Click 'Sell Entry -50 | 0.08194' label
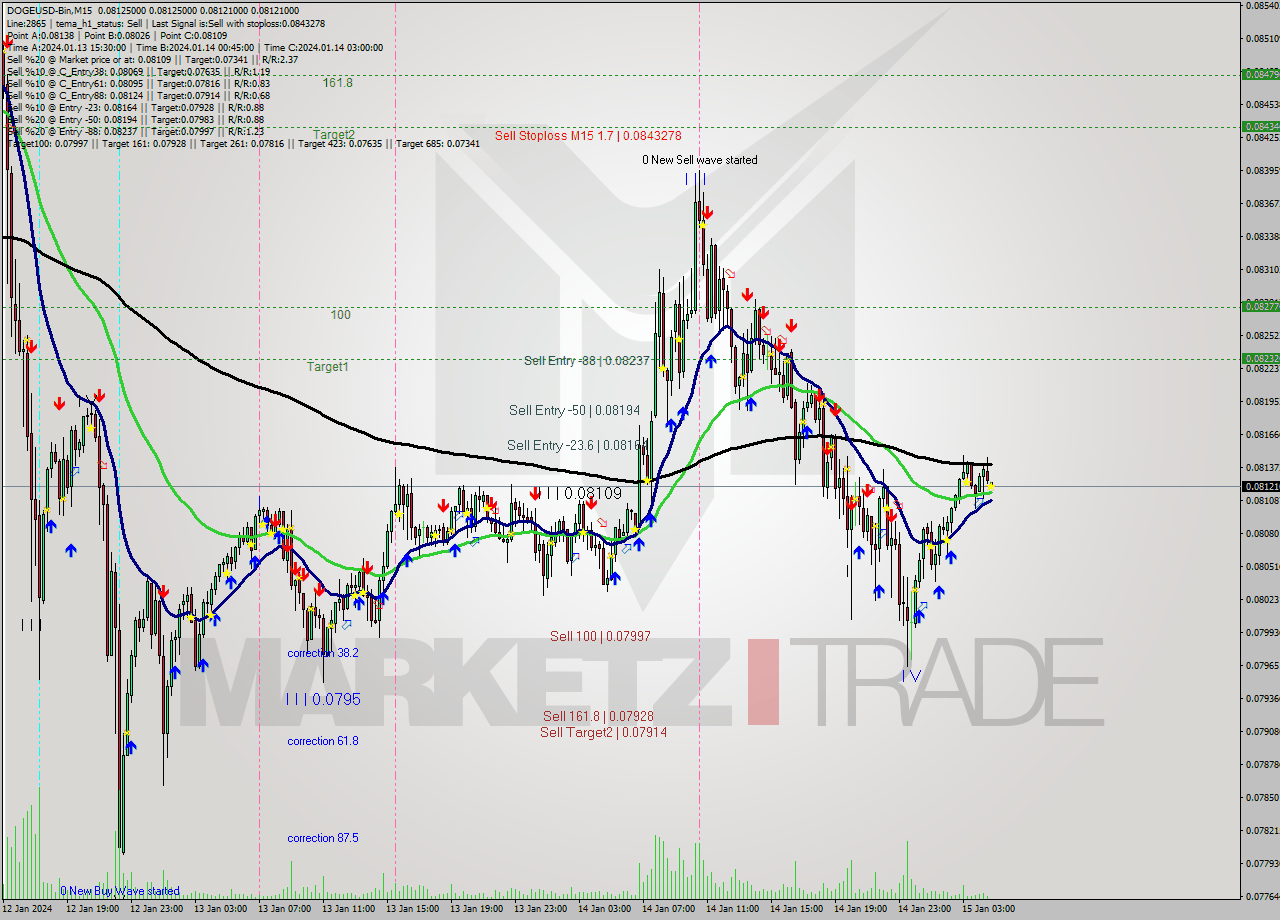The image size is (1280, 920). click(574, 410)
